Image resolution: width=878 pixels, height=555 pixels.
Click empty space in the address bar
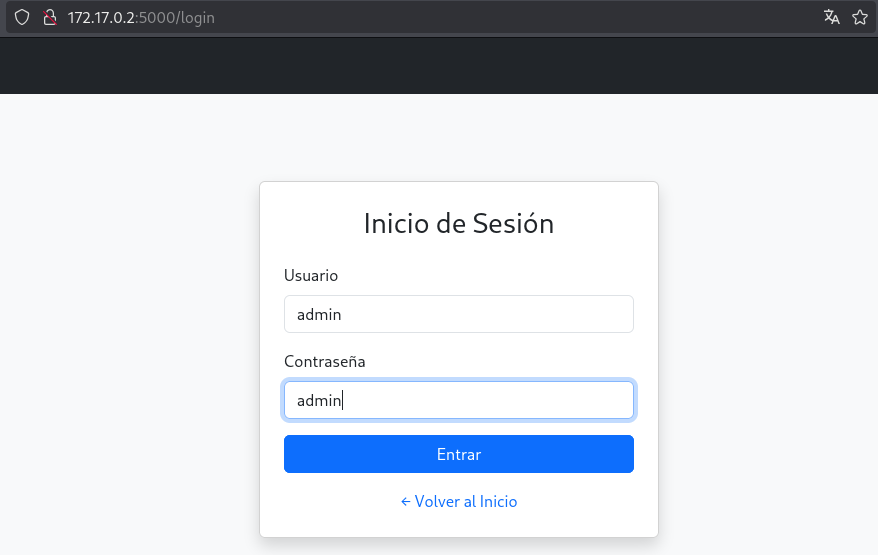pos(504,18)
